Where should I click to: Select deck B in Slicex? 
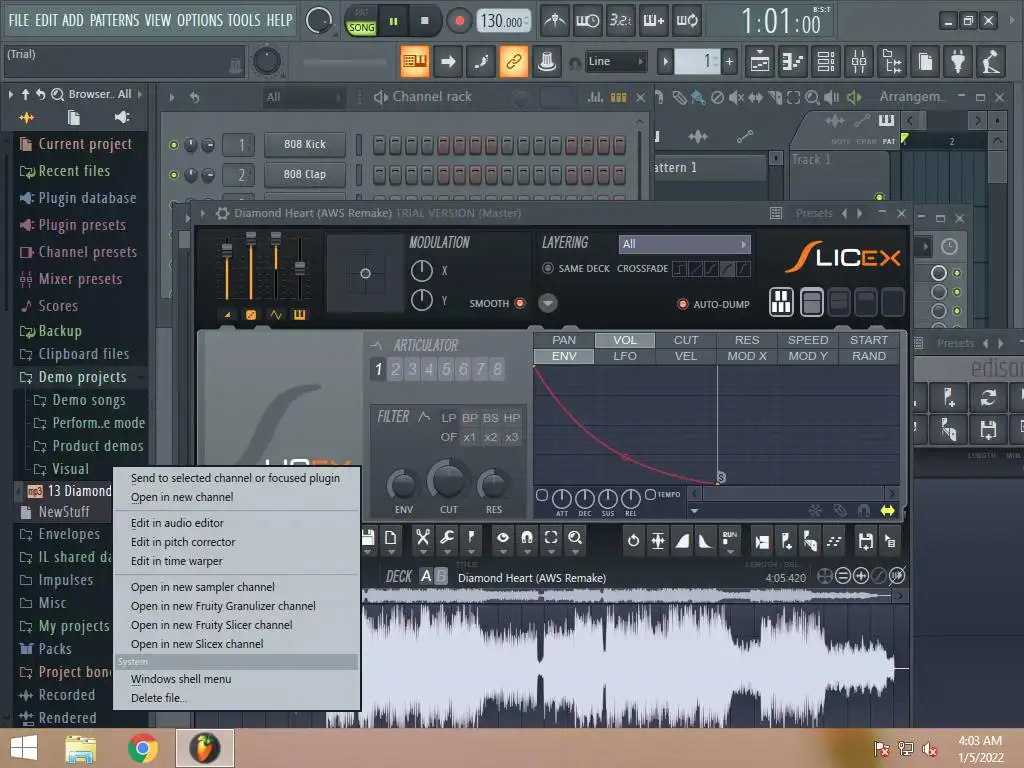[441, 576]
